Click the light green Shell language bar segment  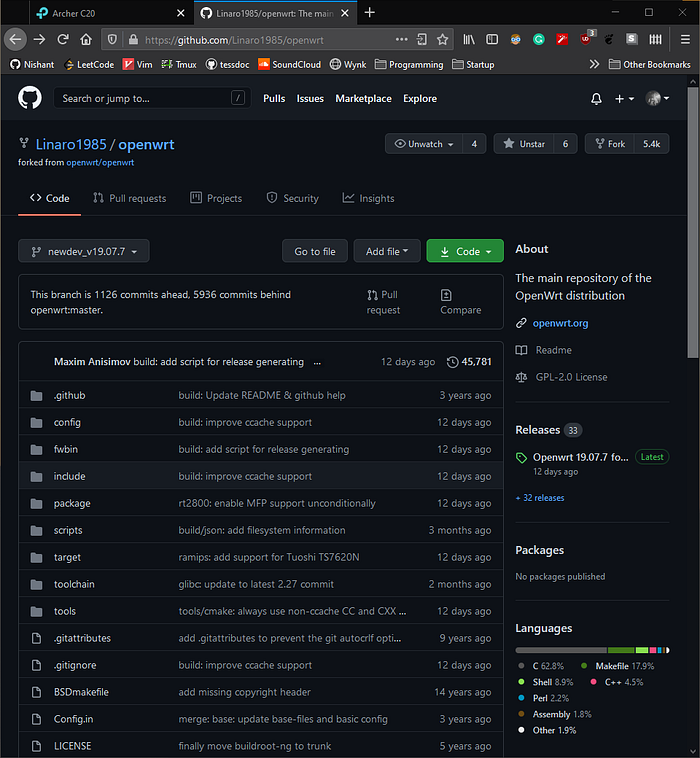point(642,650)
